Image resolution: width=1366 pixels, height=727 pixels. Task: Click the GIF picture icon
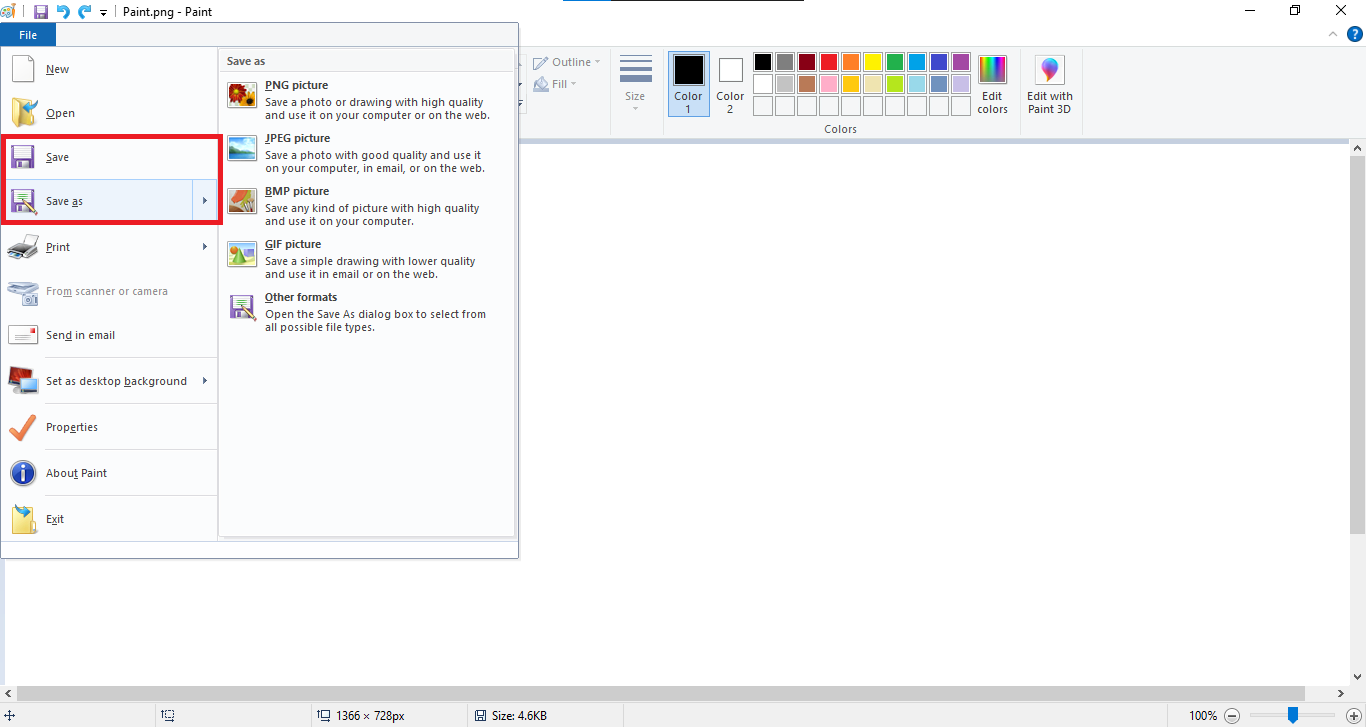(x=242, y=254)
